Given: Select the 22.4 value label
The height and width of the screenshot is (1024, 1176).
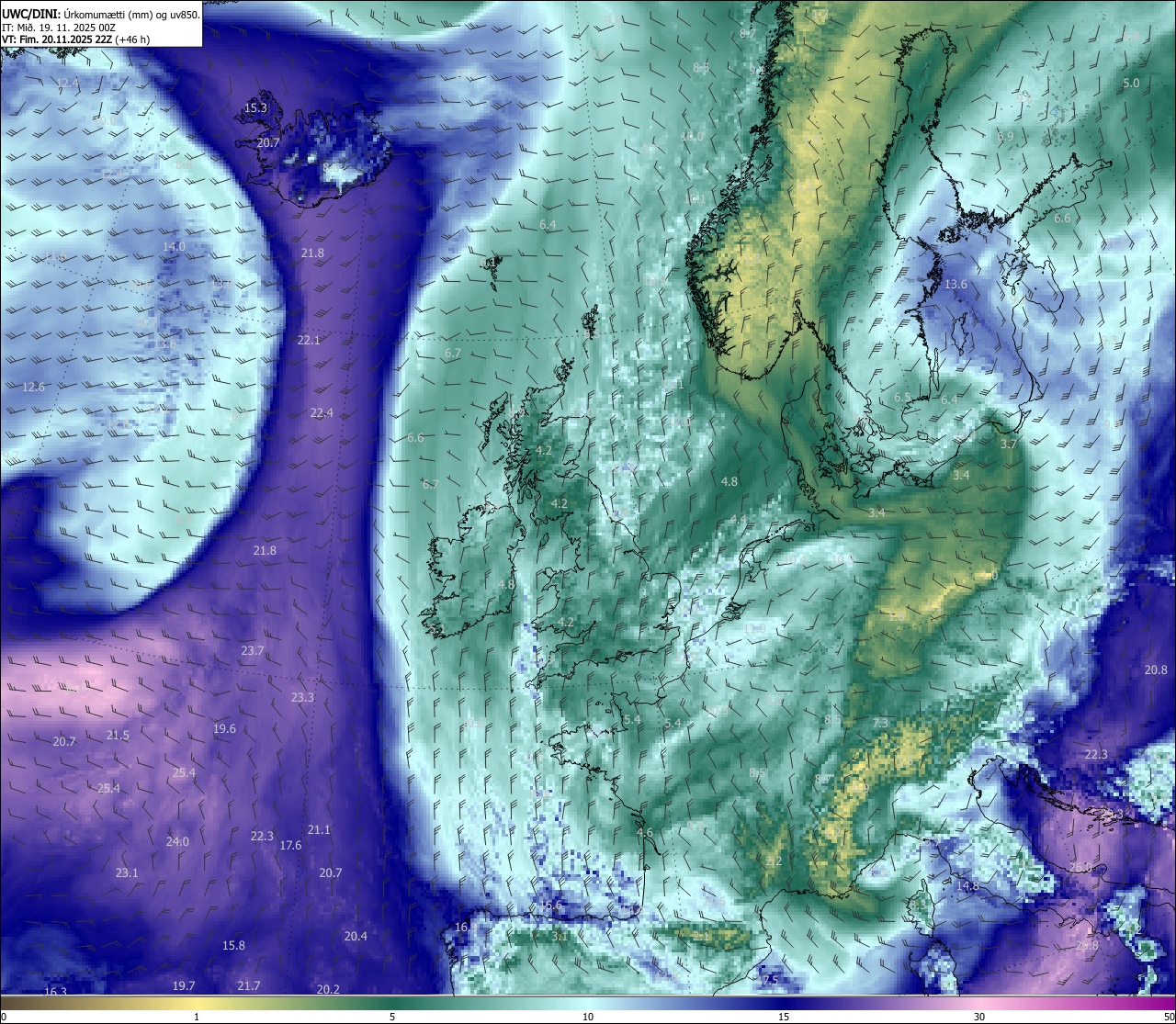Looking at the screenshot, I should (322, 412).
